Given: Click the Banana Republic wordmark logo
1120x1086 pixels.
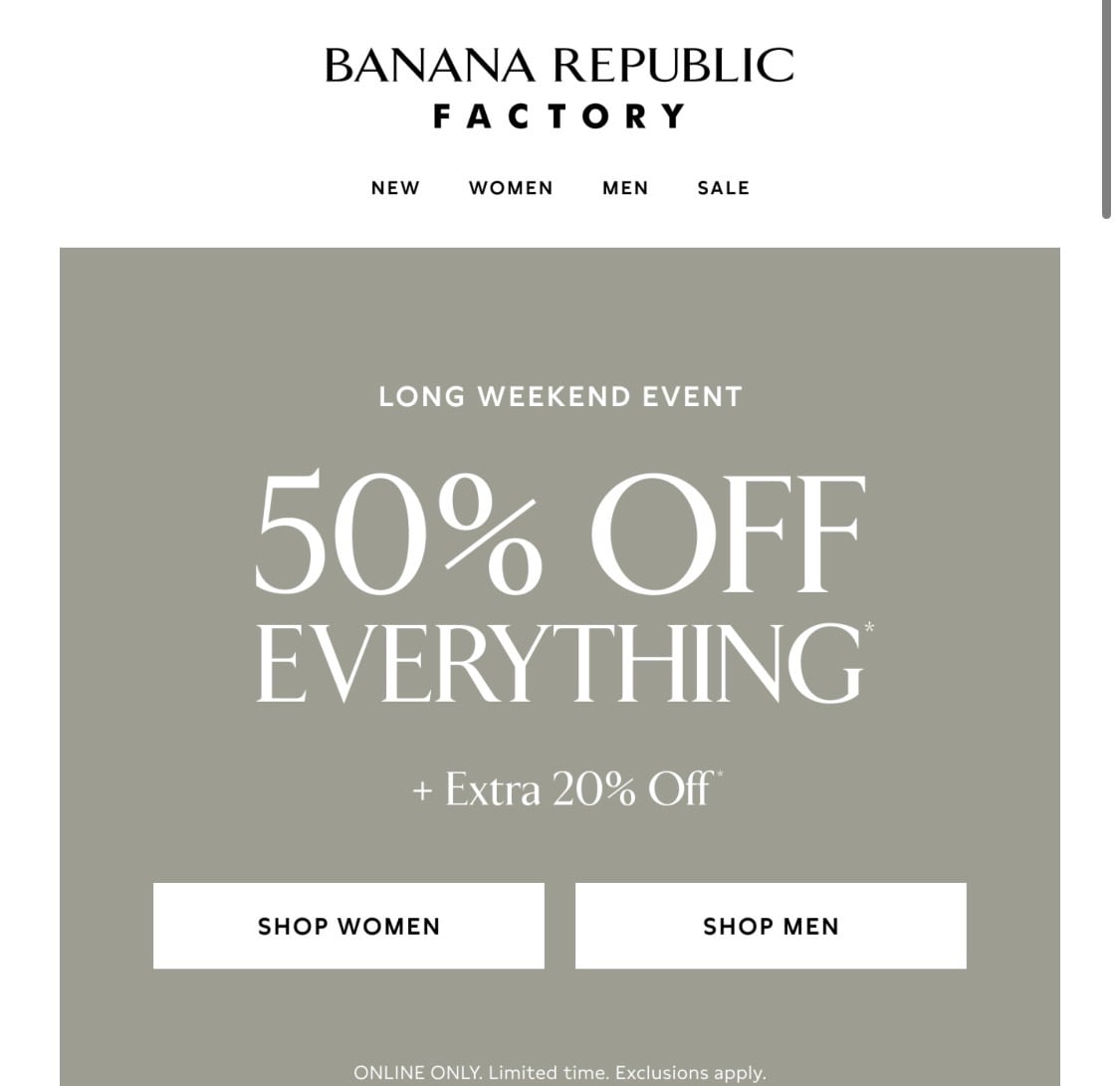Looking at the screenshot, I should click(x=559, y=66).
